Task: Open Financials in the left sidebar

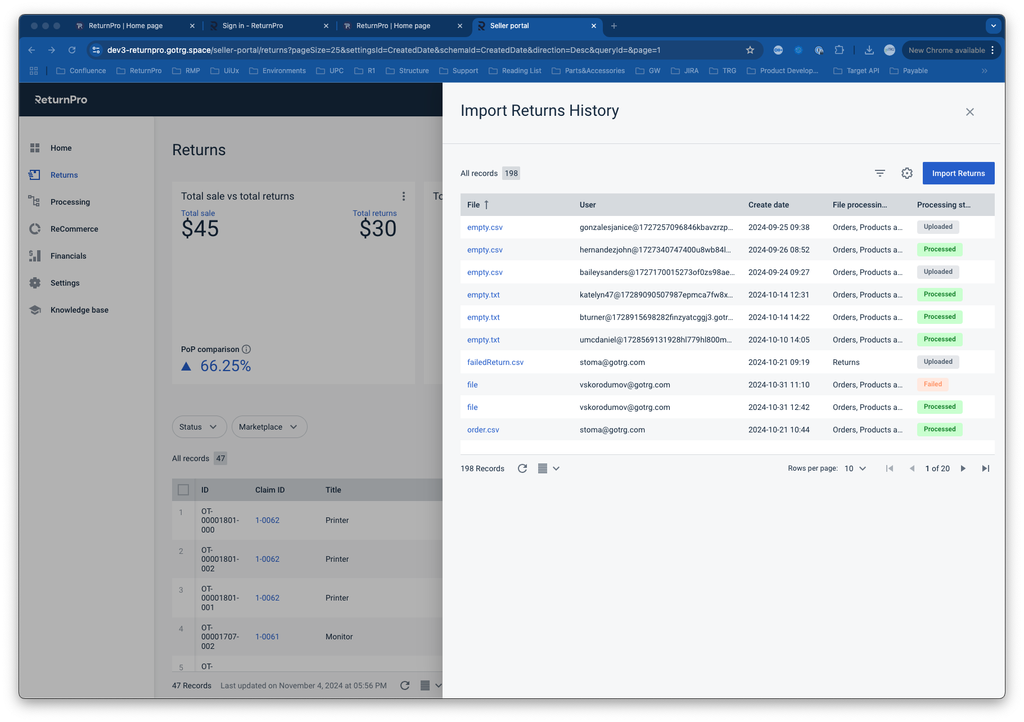Action: coord(68,256)
